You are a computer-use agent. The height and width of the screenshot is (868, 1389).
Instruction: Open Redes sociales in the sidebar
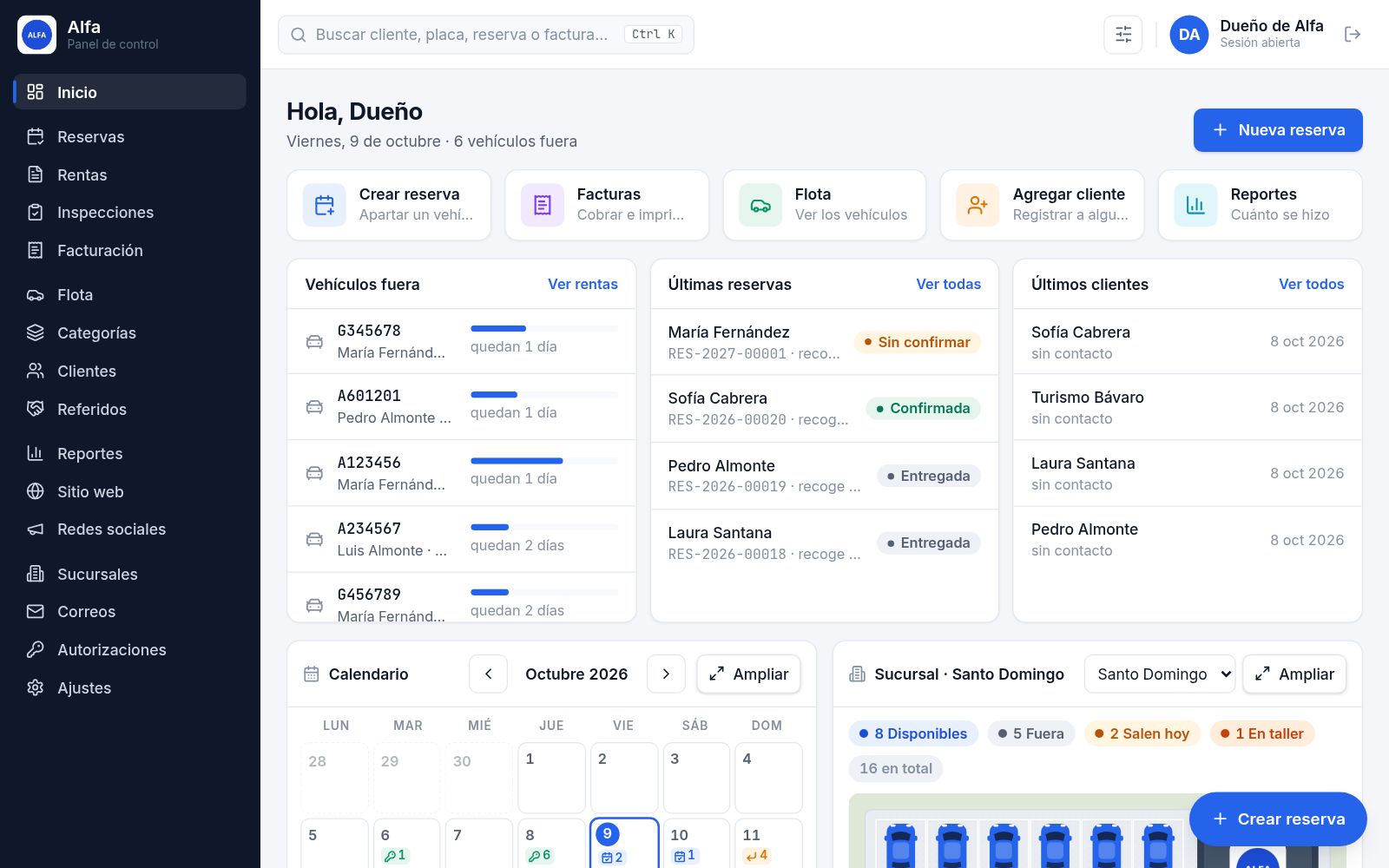tap(130, 529)
